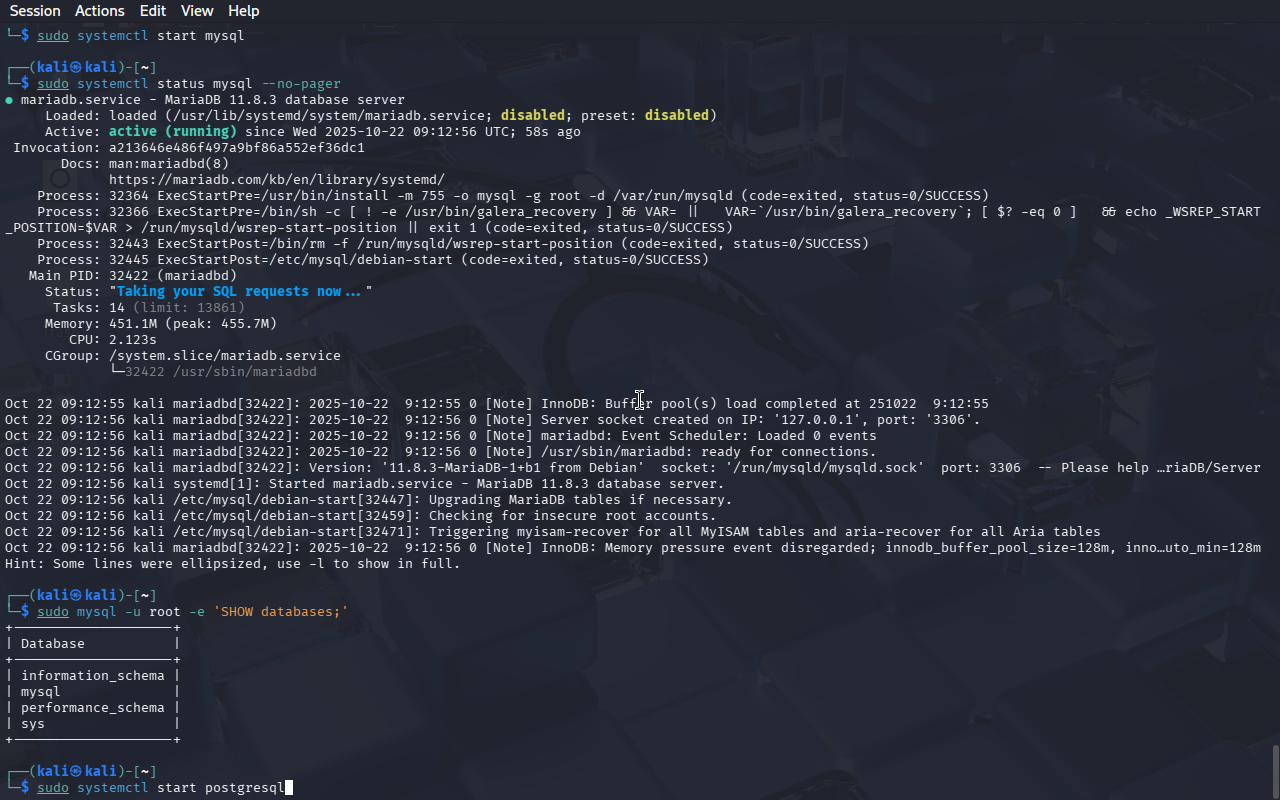Open the Help menu
Image resolution: width=1280 pixels, height=800 pixels.
click(243, 11)
